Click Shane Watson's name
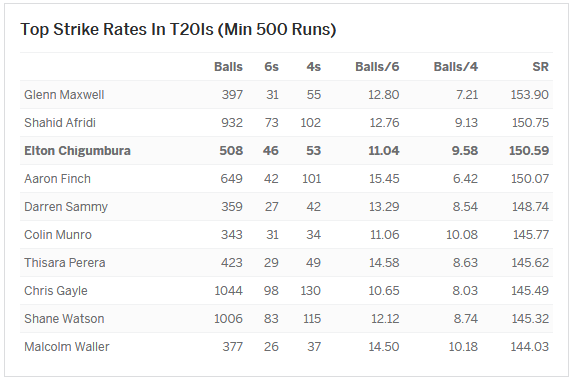 [x=64, y=319]
